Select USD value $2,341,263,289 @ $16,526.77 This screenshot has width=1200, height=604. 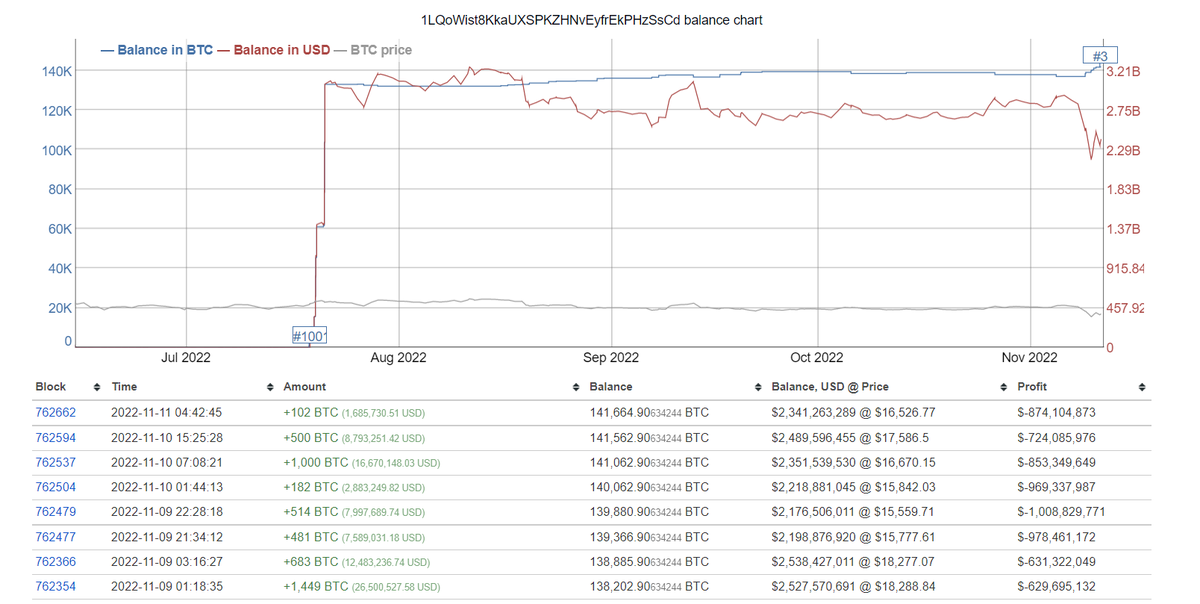pos(855,412)
